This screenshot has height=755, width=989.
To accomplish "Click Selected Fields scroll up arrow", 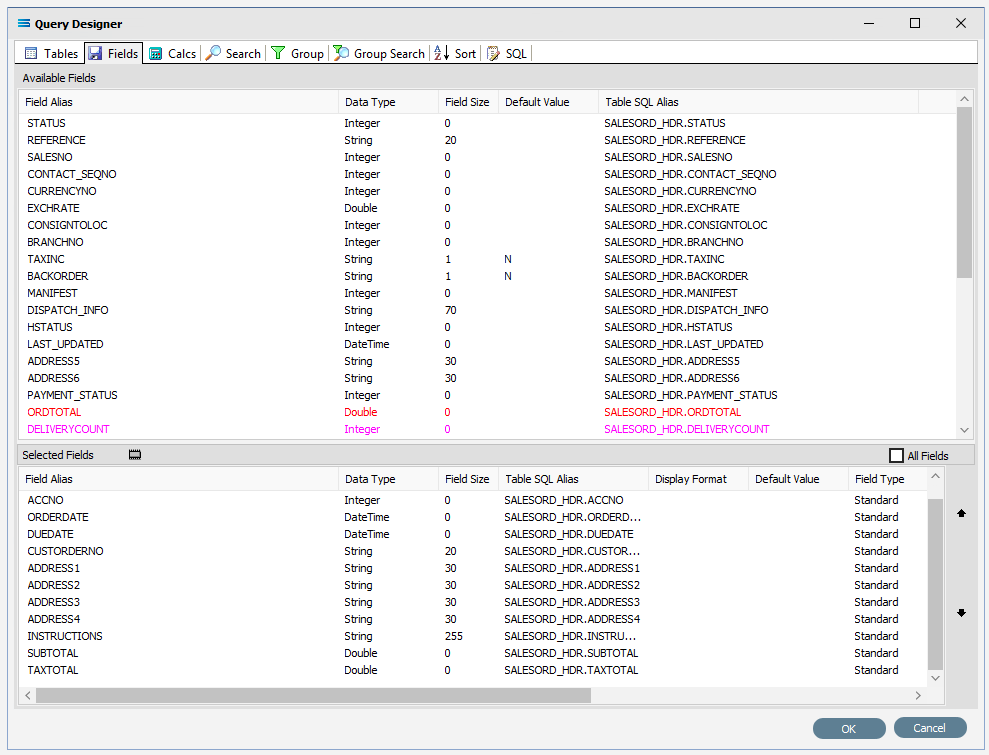I will pyautogui.click(x=935, y=476).
